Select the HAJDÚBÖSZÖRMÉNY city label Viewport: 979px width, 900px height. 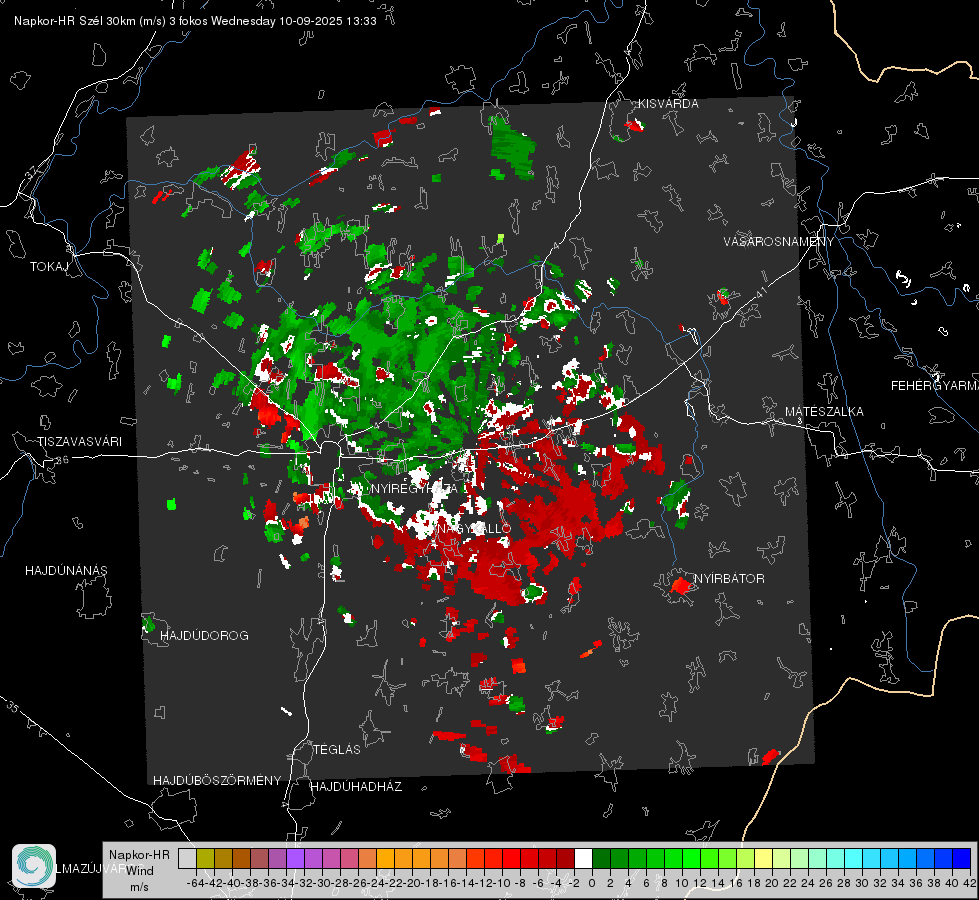(x=217, y=781)
